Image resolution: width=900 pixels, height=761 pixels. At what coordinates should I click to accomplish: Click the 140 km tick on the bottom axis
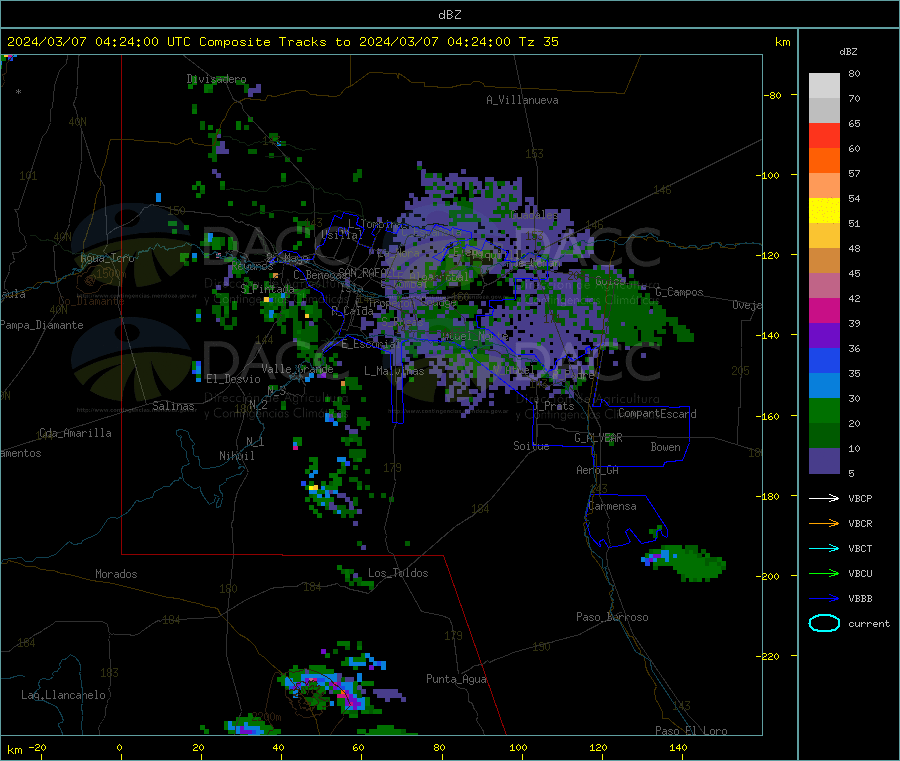678,747
